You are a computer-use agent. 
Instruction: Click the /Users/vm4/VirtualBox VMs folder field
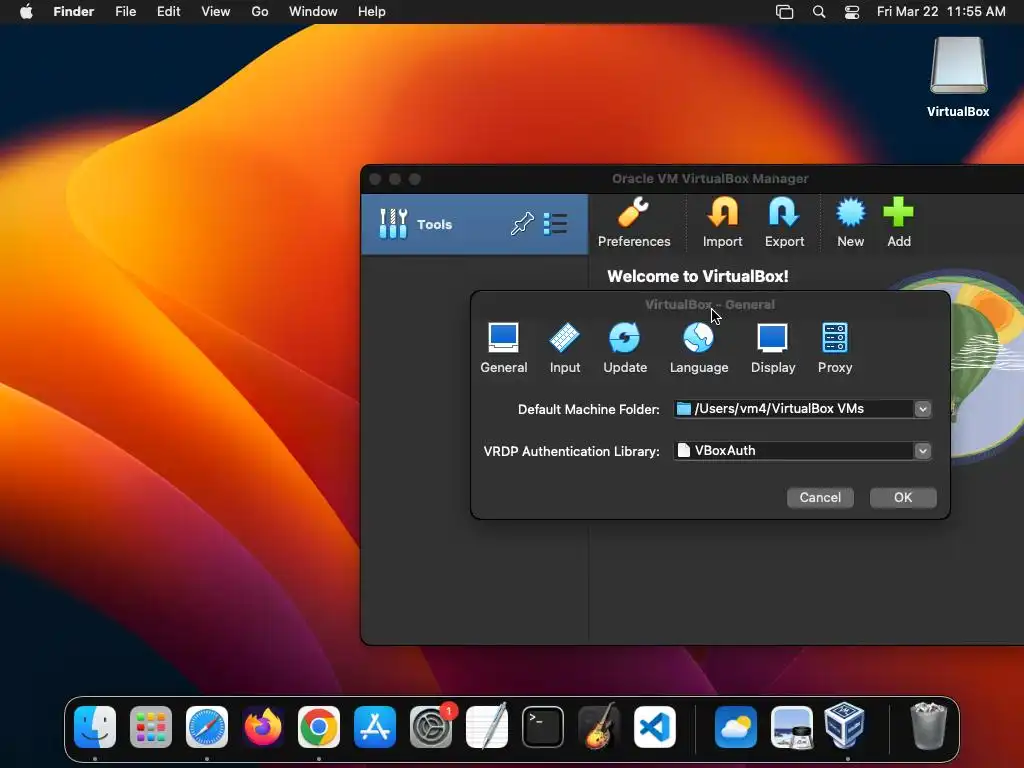[x=793, y=409]
